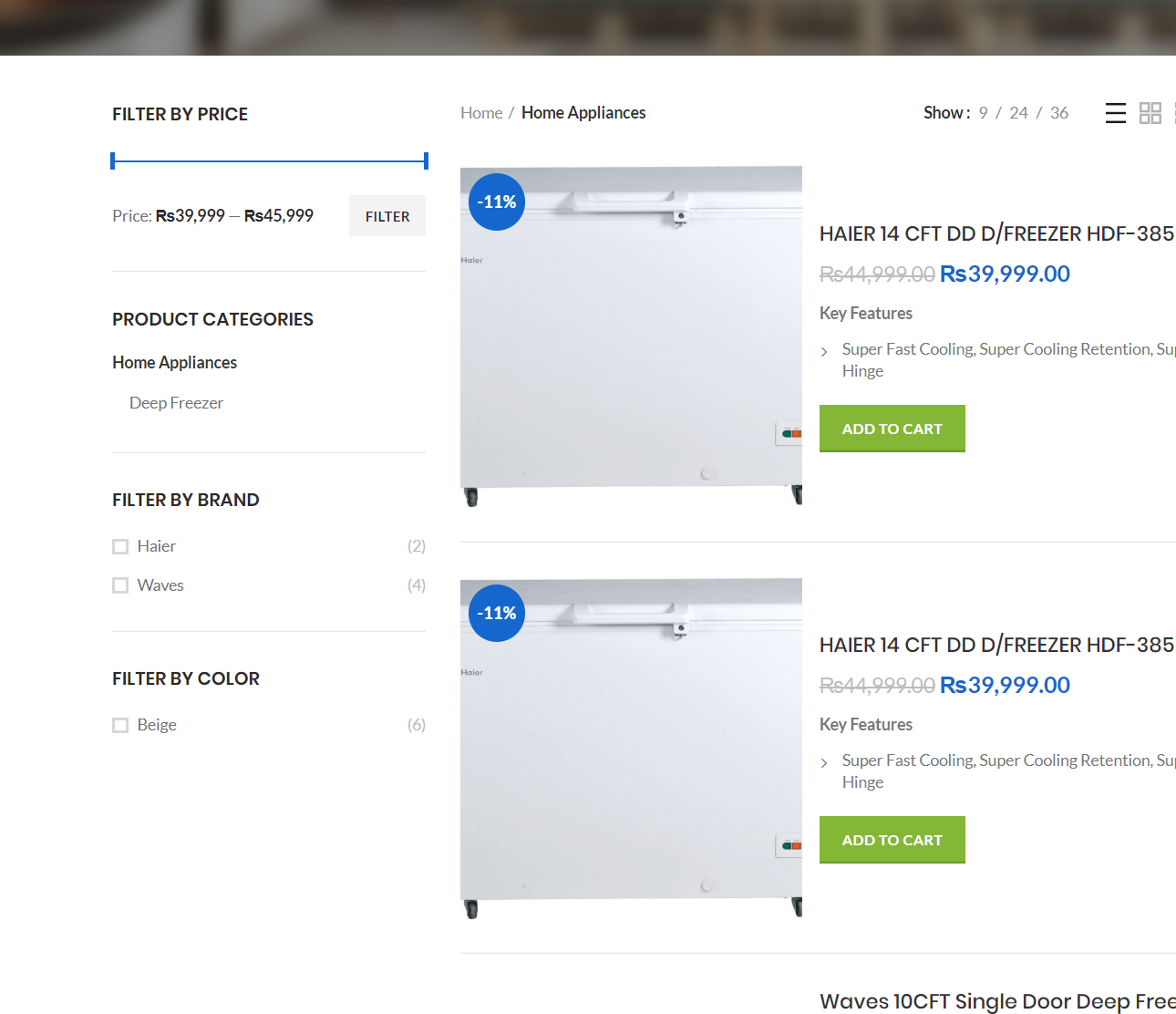Click Beige color count (6)
The image size is (1176, 1014).
417,725
